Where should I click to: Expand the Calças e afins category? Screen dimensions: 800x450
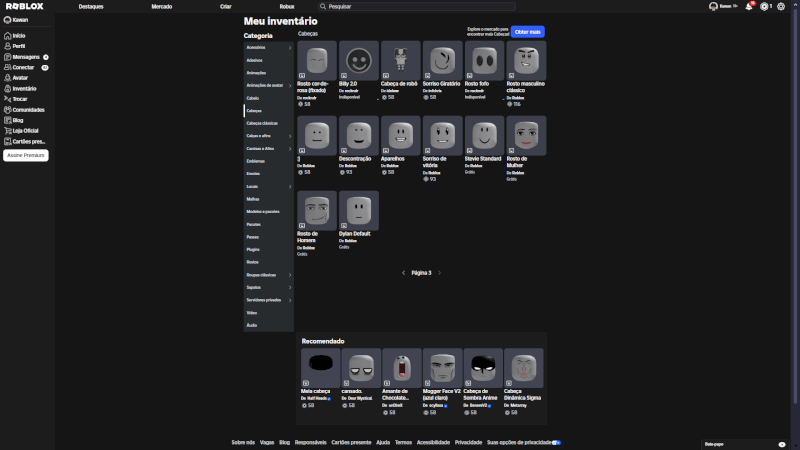click(x=290, y=136)
